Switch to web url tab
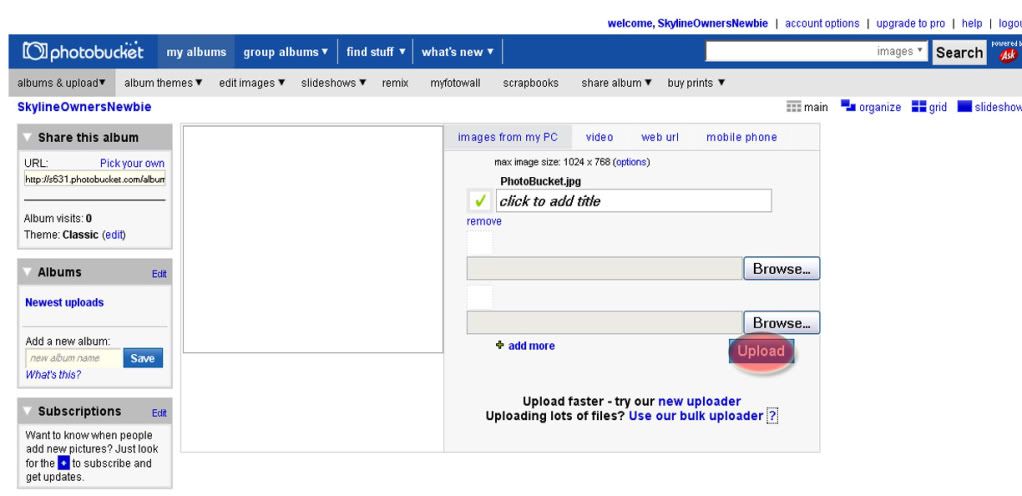The width and height of the screenshot is (1022, 496). pos(660,137)
